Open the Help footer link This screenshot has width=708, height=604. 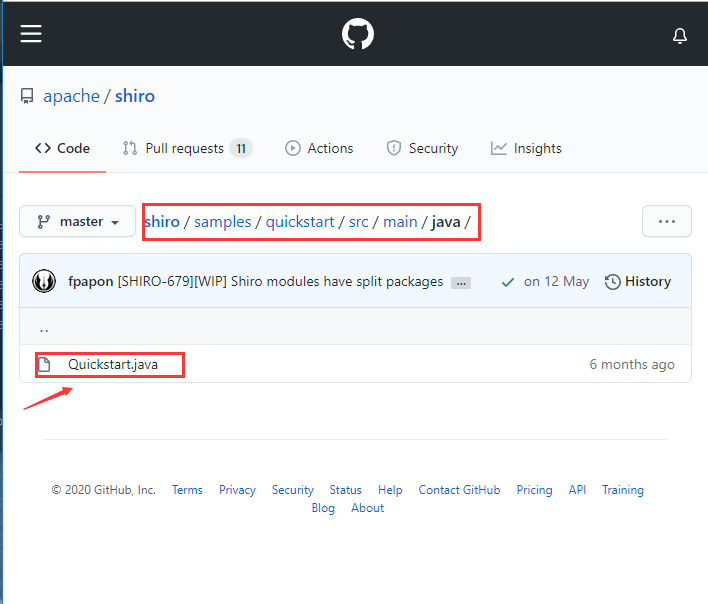click(390, 490)
